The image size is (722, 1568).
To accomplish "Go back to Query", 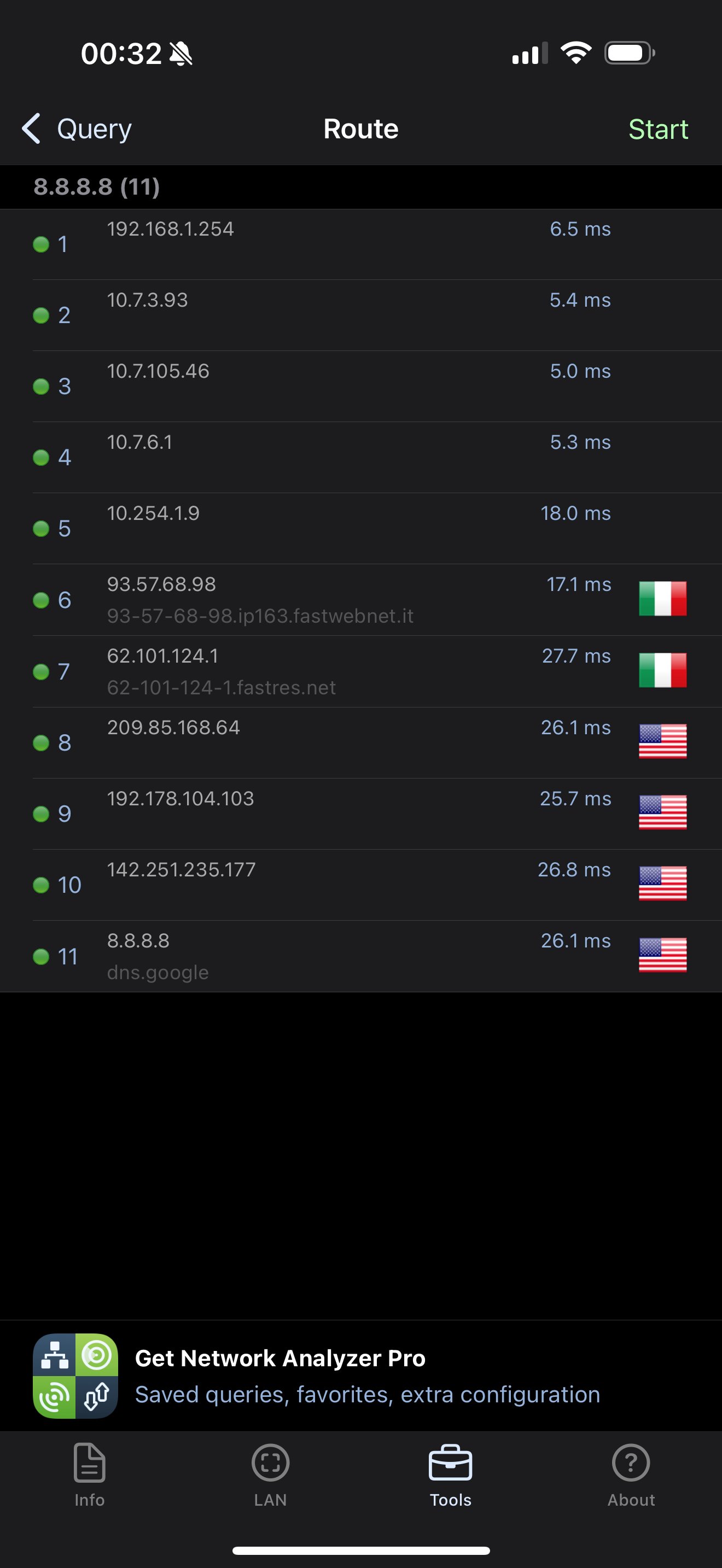I will click(x=94, y=129).
